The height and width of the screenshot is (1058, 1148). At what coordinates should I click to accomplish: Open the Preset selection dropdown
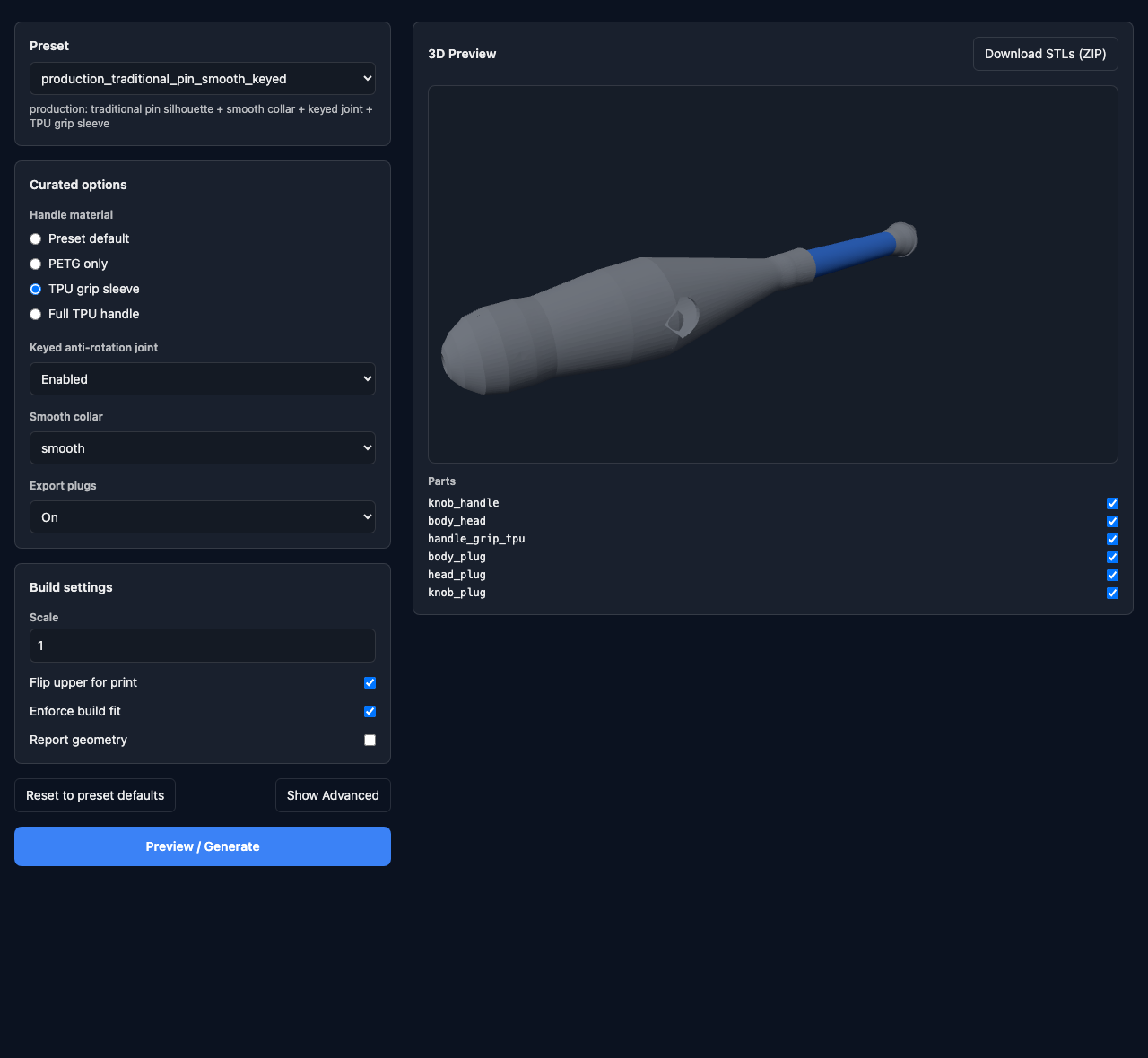click(x=202, y=78)
